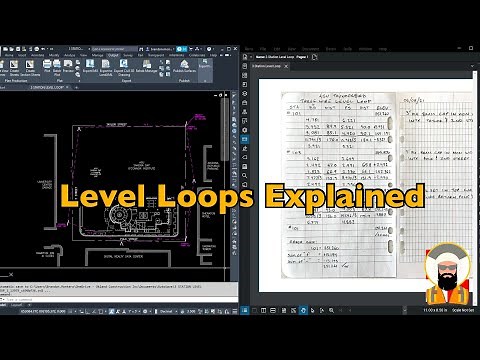Open the Bluebeam file icon dropdown arrow
The image size is (480, 360).
(x=250, y=57)
